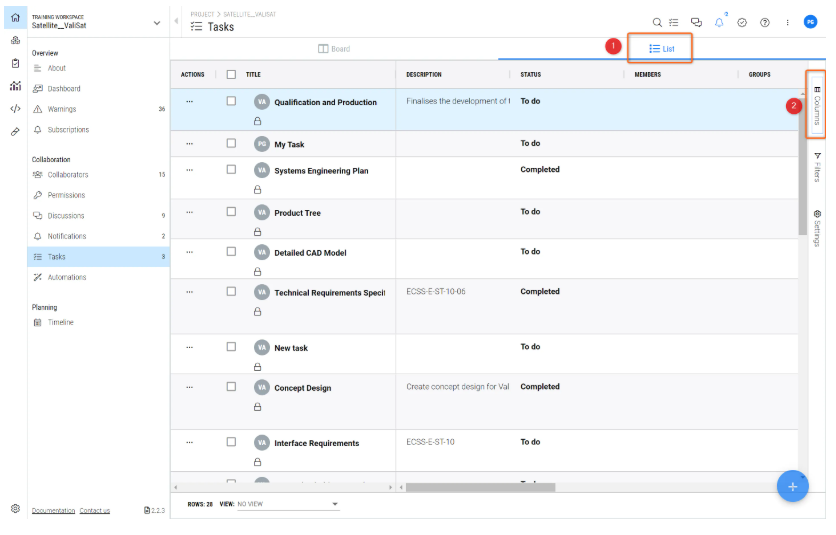Switch to the List tab

662,49
